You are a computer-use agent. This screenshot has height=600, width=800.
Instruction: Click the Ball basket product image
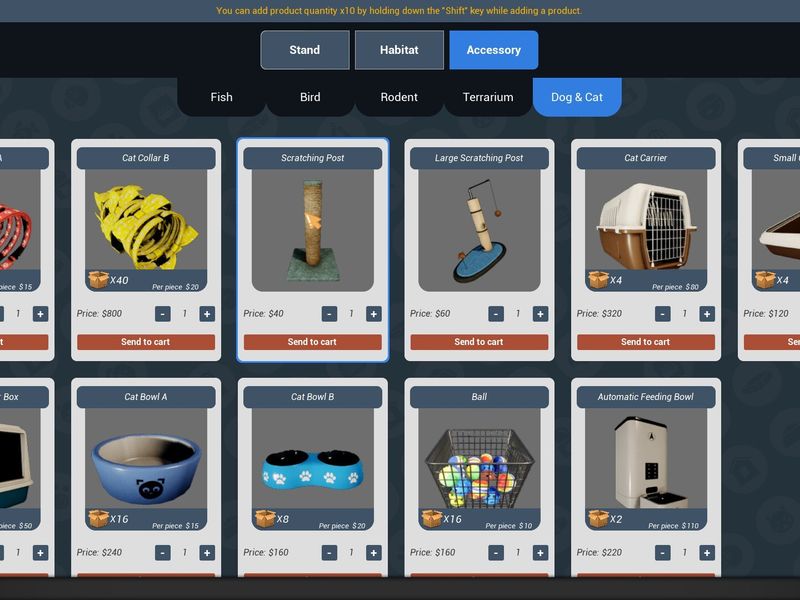[x=480, y=468]
